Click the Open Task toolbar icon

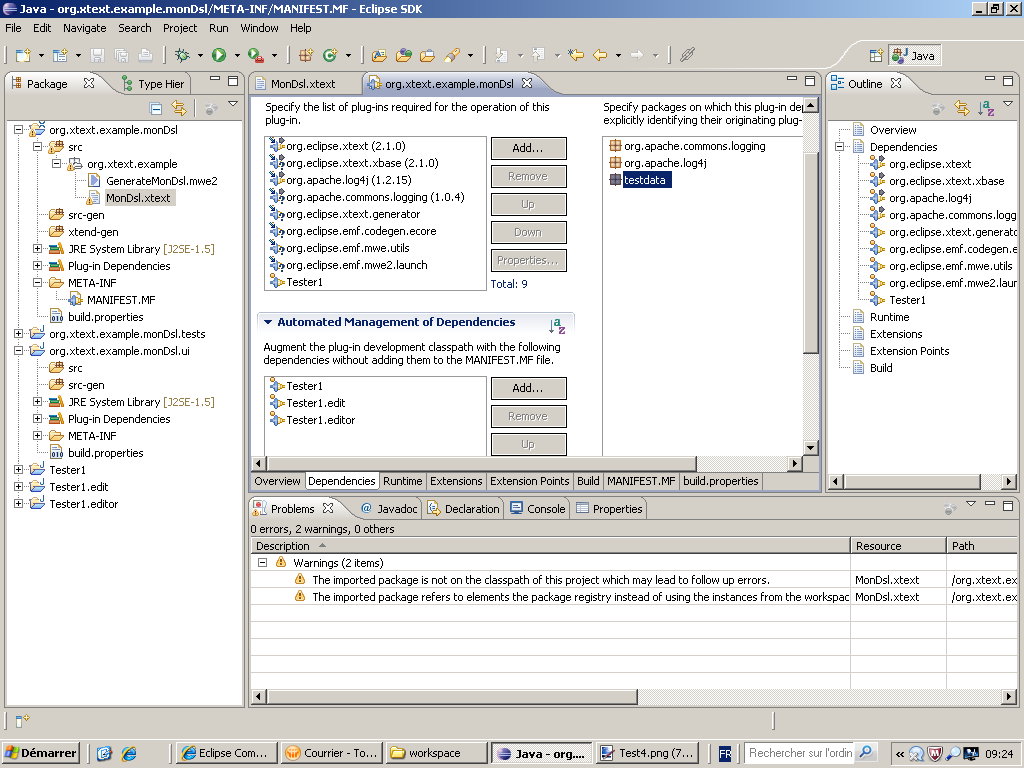[x=428, y=56]
